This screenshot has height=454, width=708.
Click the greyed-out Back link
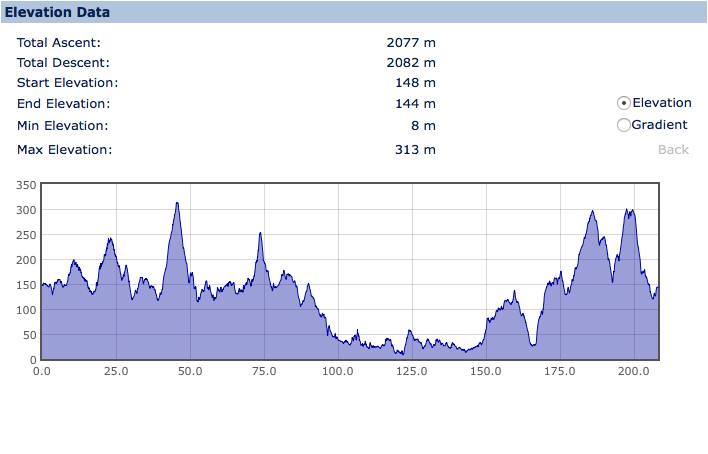pos(673,150)
